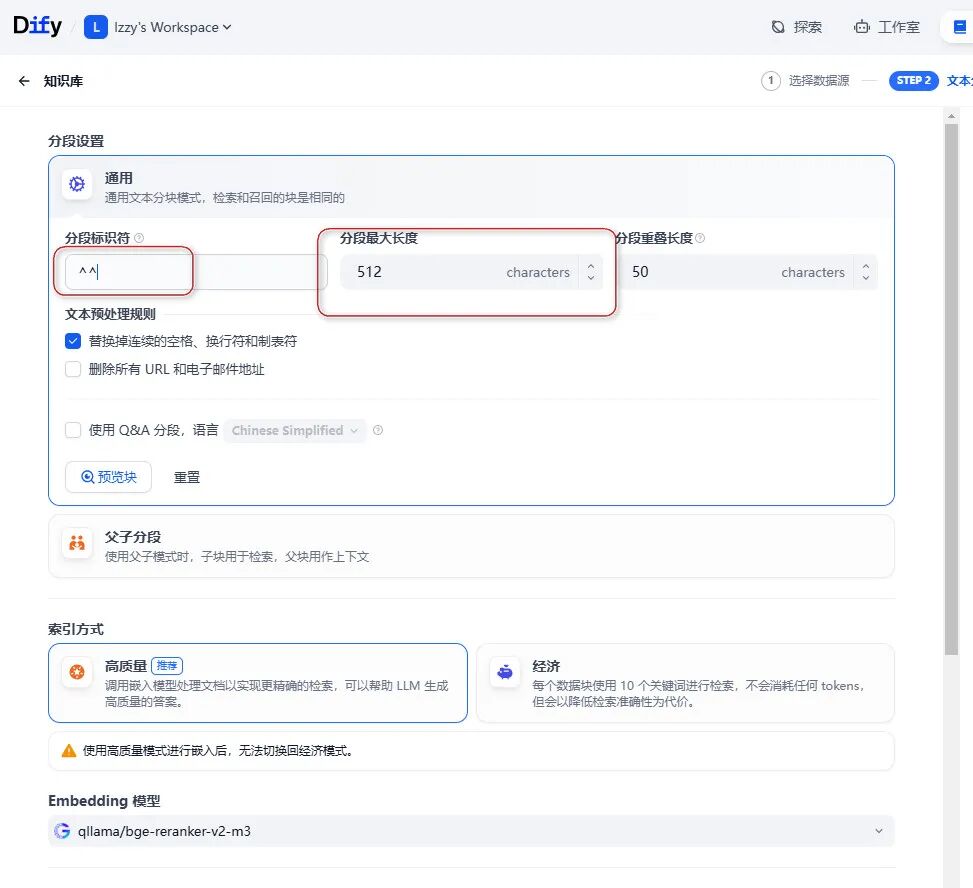The height and width of the screenshot is (888, 973).
Task: Increase 分段最大长度 with the up stepper
Action: [x=591, y=266]
